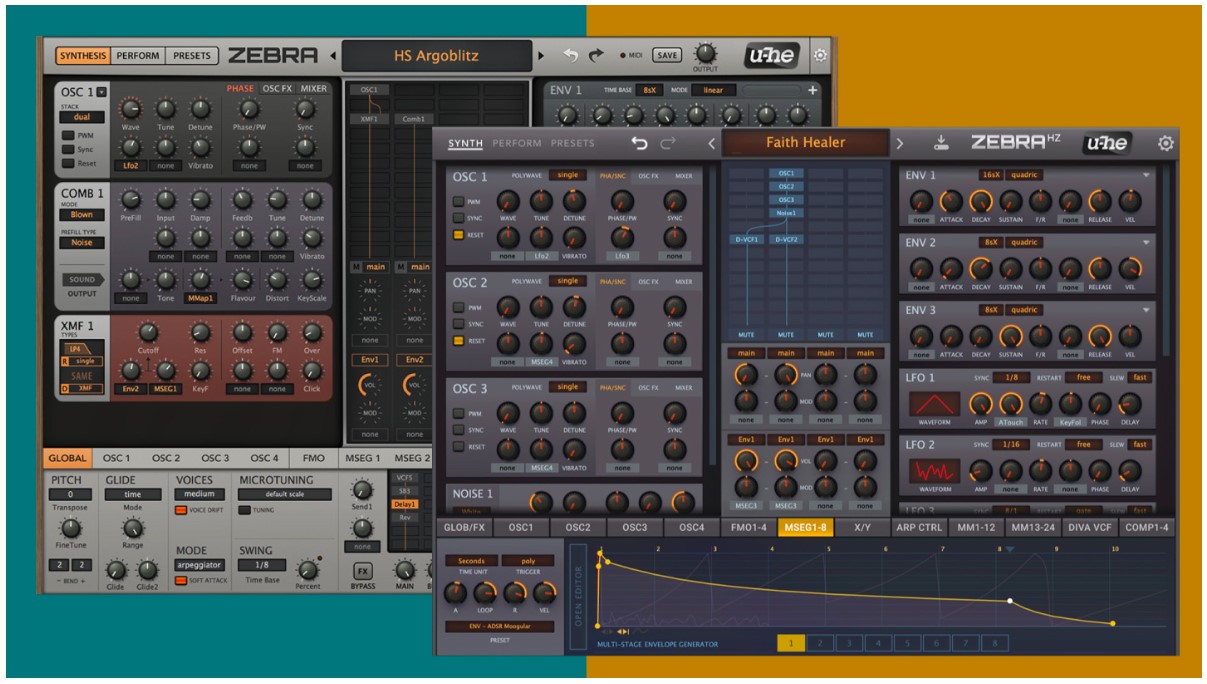Viewport: 1207px width, 684px height.
Task: Open settings gear in the old Zebra window
Action: click(820, 56)
